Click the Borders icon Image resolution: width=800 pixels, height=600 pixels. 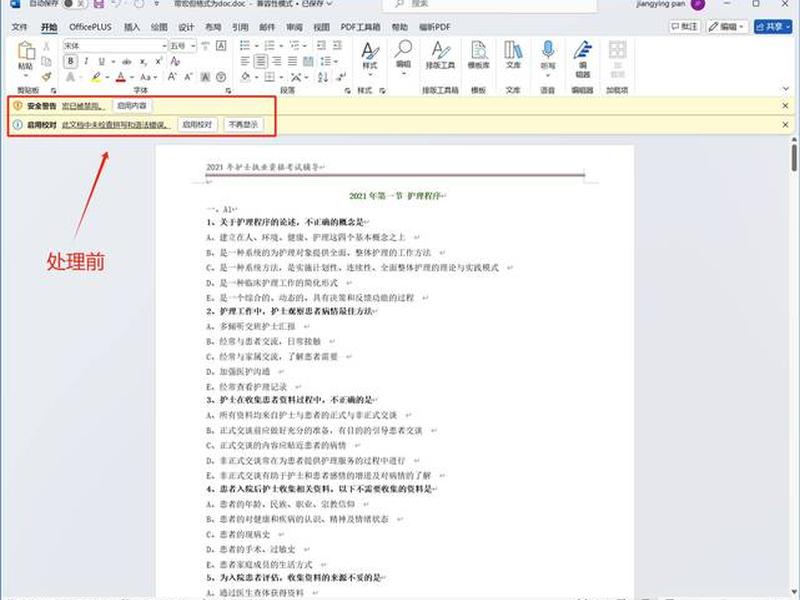[x=270, y=77]
